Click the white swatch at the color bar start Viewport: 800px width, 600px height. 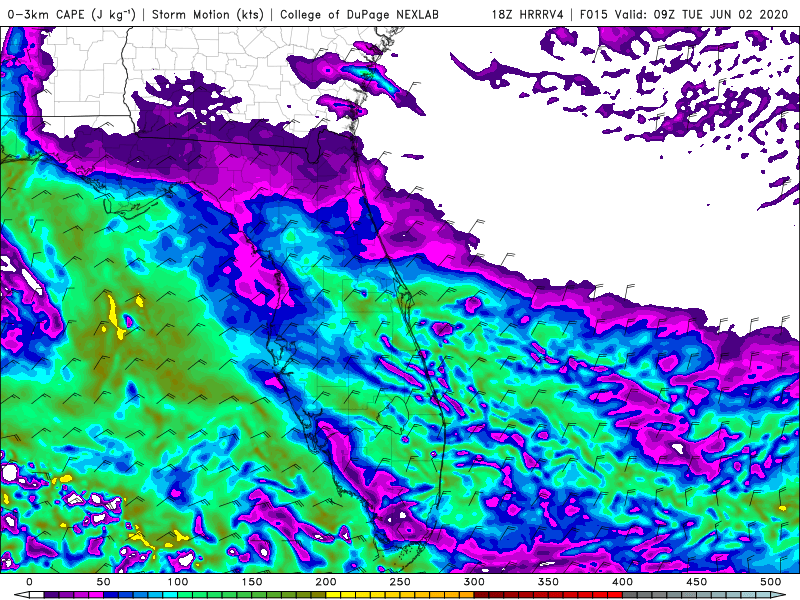(36, 595)
